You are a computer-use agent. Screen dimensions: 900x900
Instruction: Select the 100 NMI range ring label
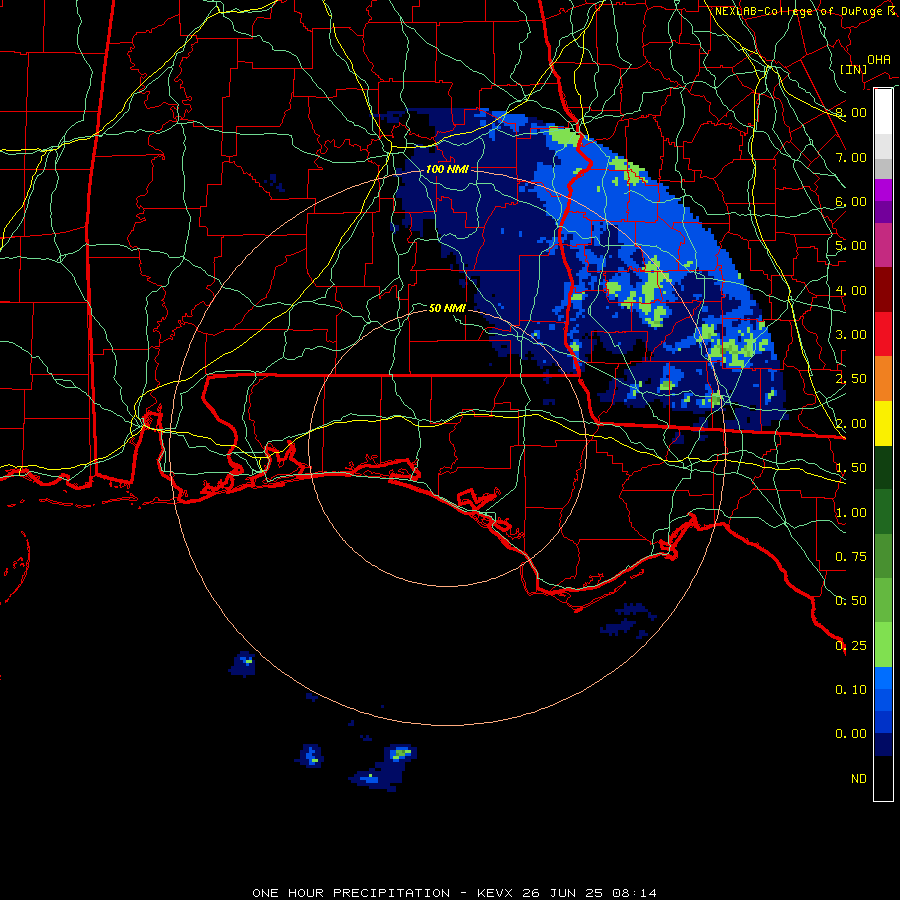447,169
